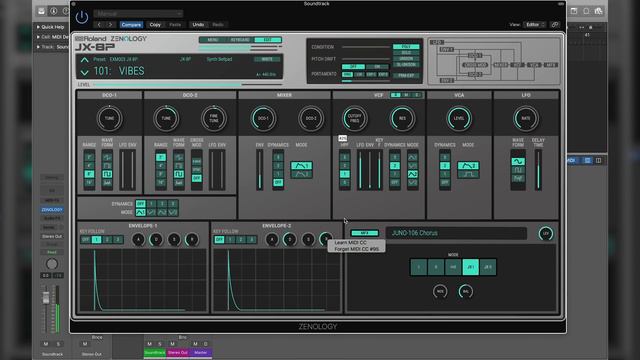This screenshot has width=640, height=360.
Task: Select previous tone with up chevron
Action: click(84, 60)
